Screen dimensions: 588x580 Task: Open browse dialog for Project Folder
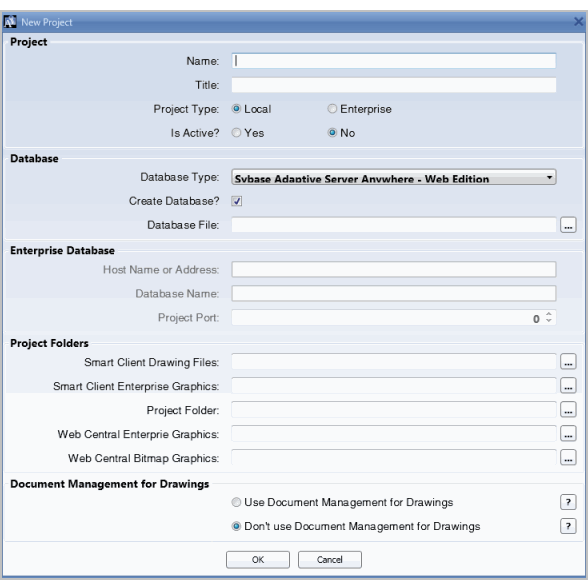[x=568, y=410]
